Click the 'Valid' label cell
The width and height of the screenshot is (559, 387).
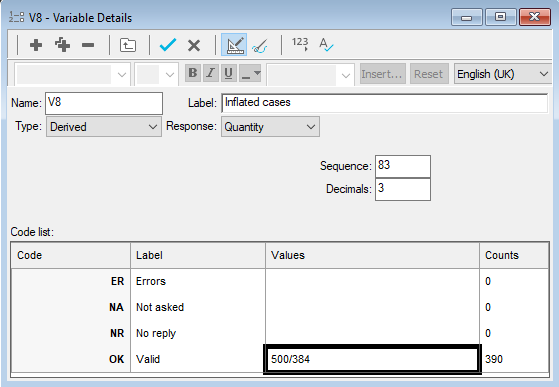click(x=198, y=359)
